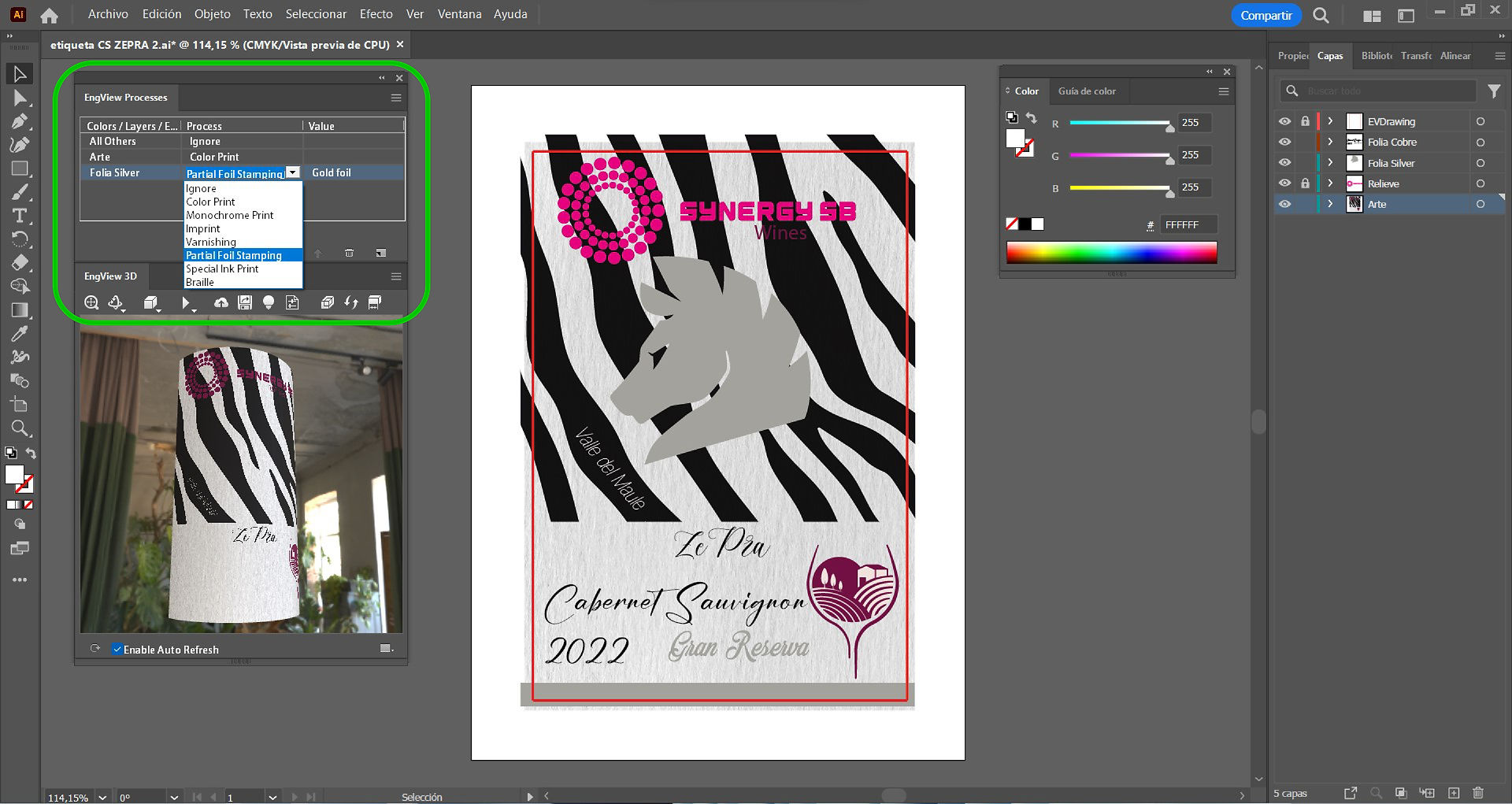
Task: Choose Varnishing from the process list
Action: [x=243, y=242]
